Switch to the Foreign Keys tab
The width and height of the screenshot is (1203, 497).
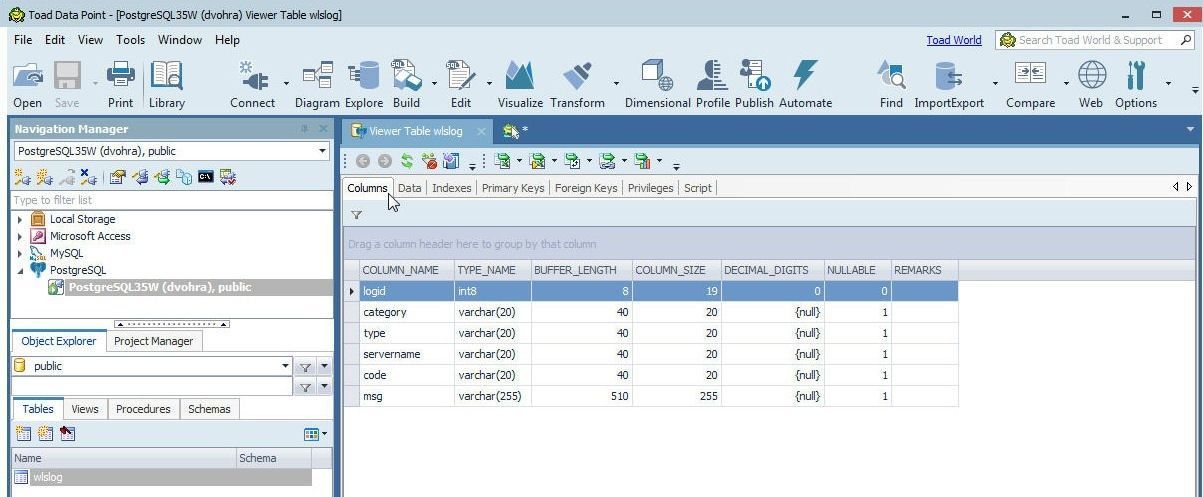pos(586,188)
